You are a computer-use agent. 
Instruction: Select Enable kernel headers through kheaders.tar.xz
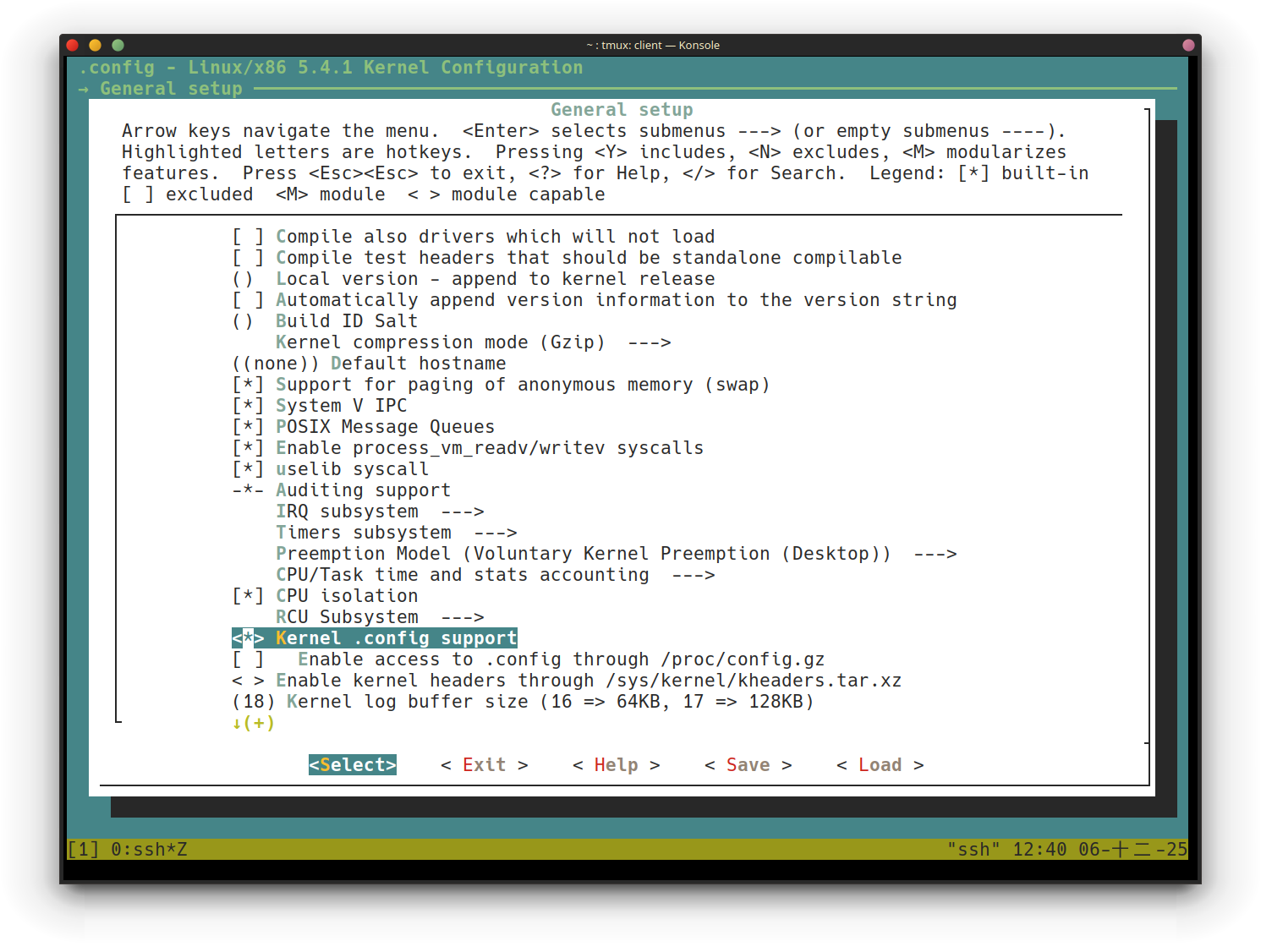tap(587, 681)
